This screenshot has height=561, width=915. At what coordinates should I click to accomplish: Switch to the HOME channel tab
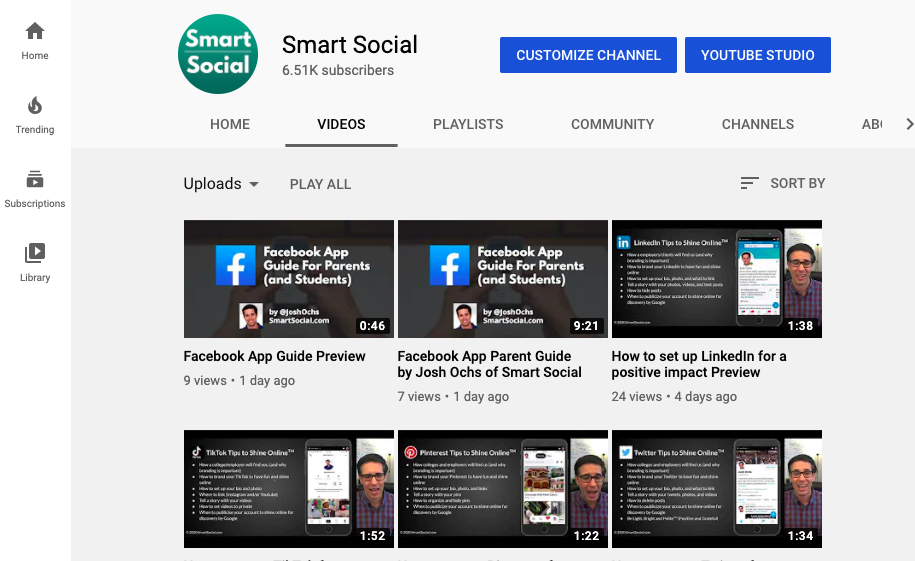point(230,124)
